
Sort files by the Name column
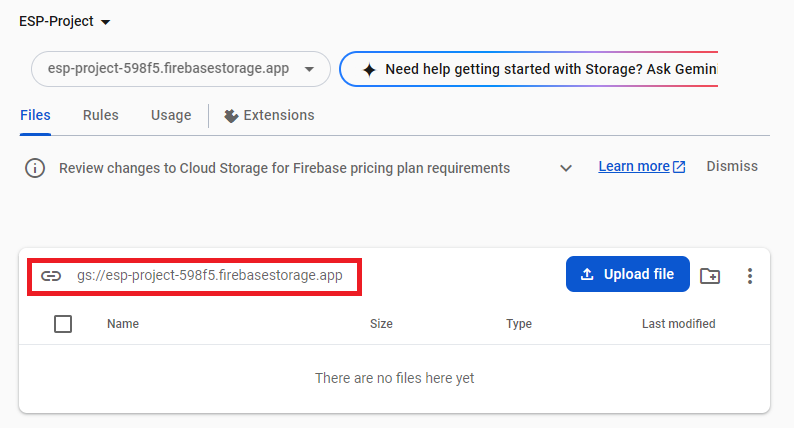[x=123, y=324]
